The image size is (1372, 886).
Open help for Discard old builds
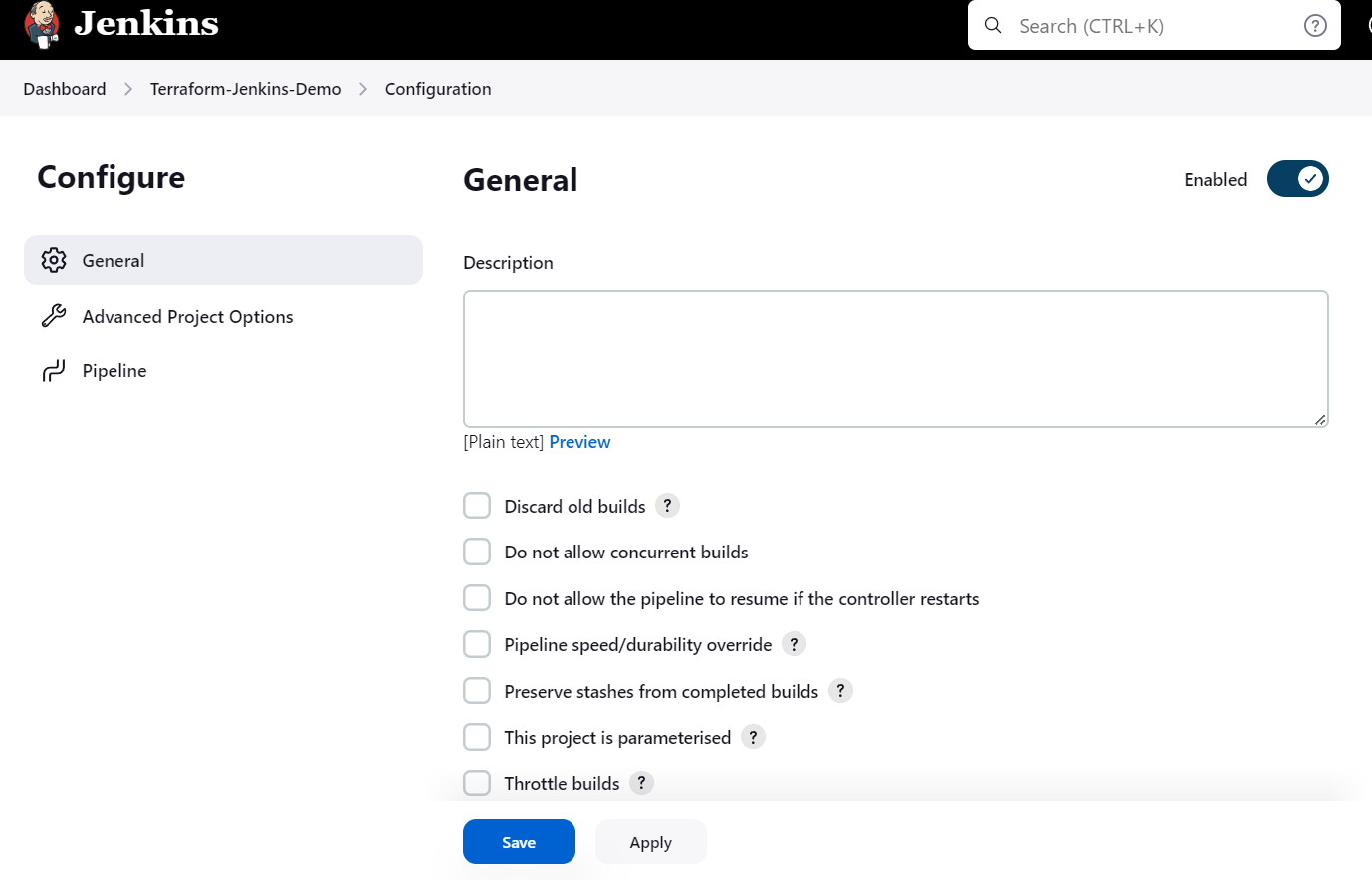668,506
